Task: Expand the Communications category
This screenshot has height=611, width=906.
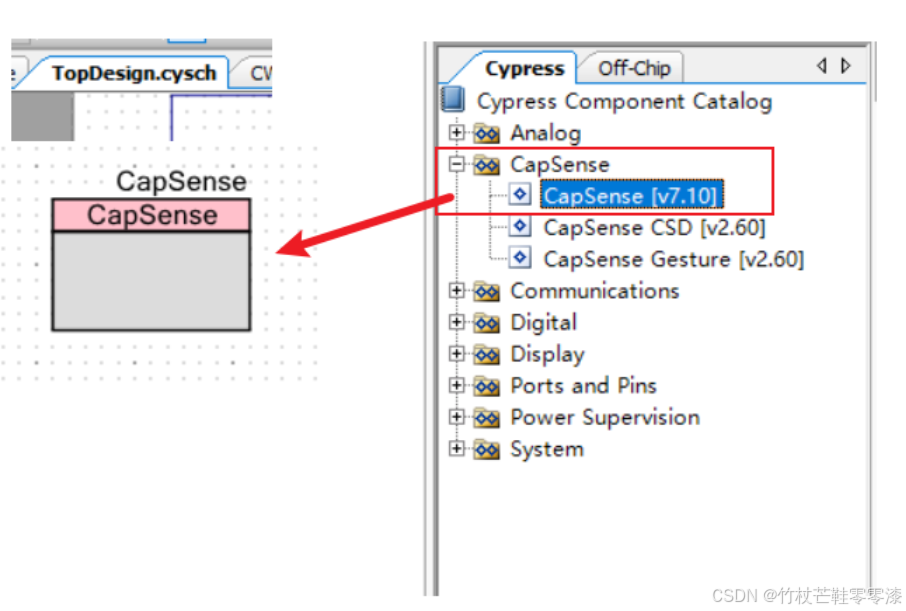Action: pos(456,290)
